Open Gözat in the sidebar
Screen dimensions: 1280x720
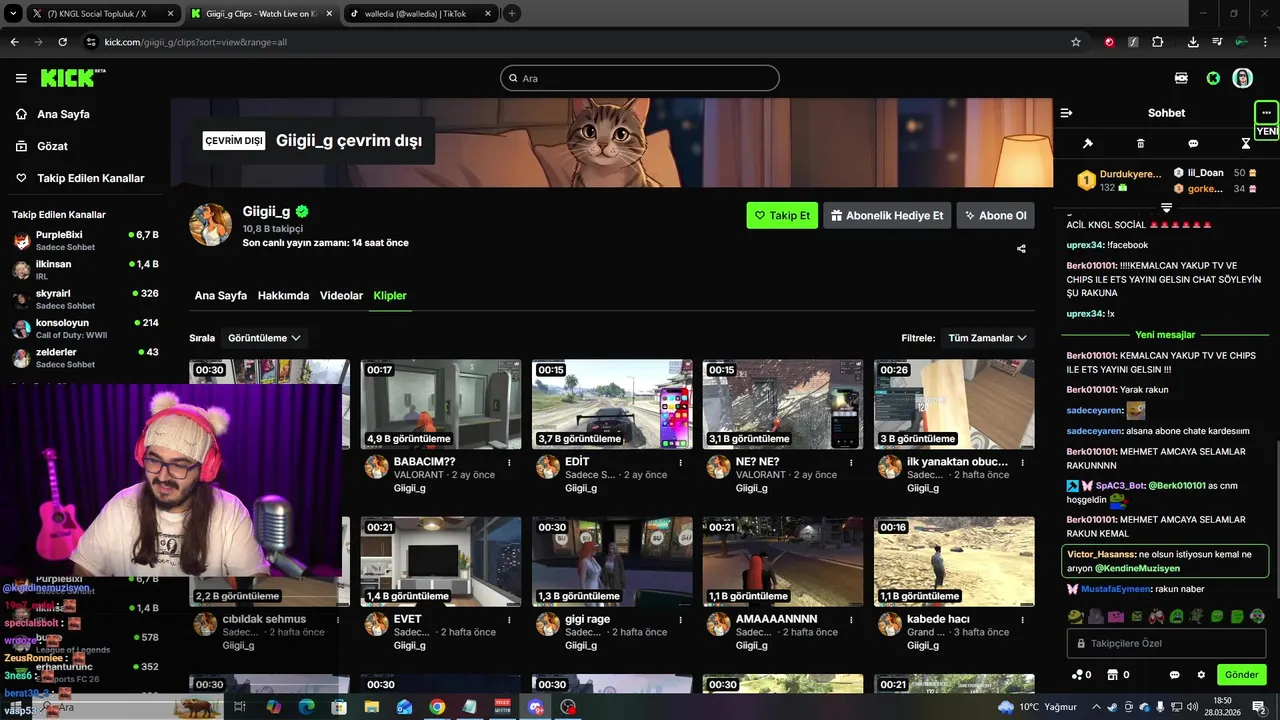[41, 146]
